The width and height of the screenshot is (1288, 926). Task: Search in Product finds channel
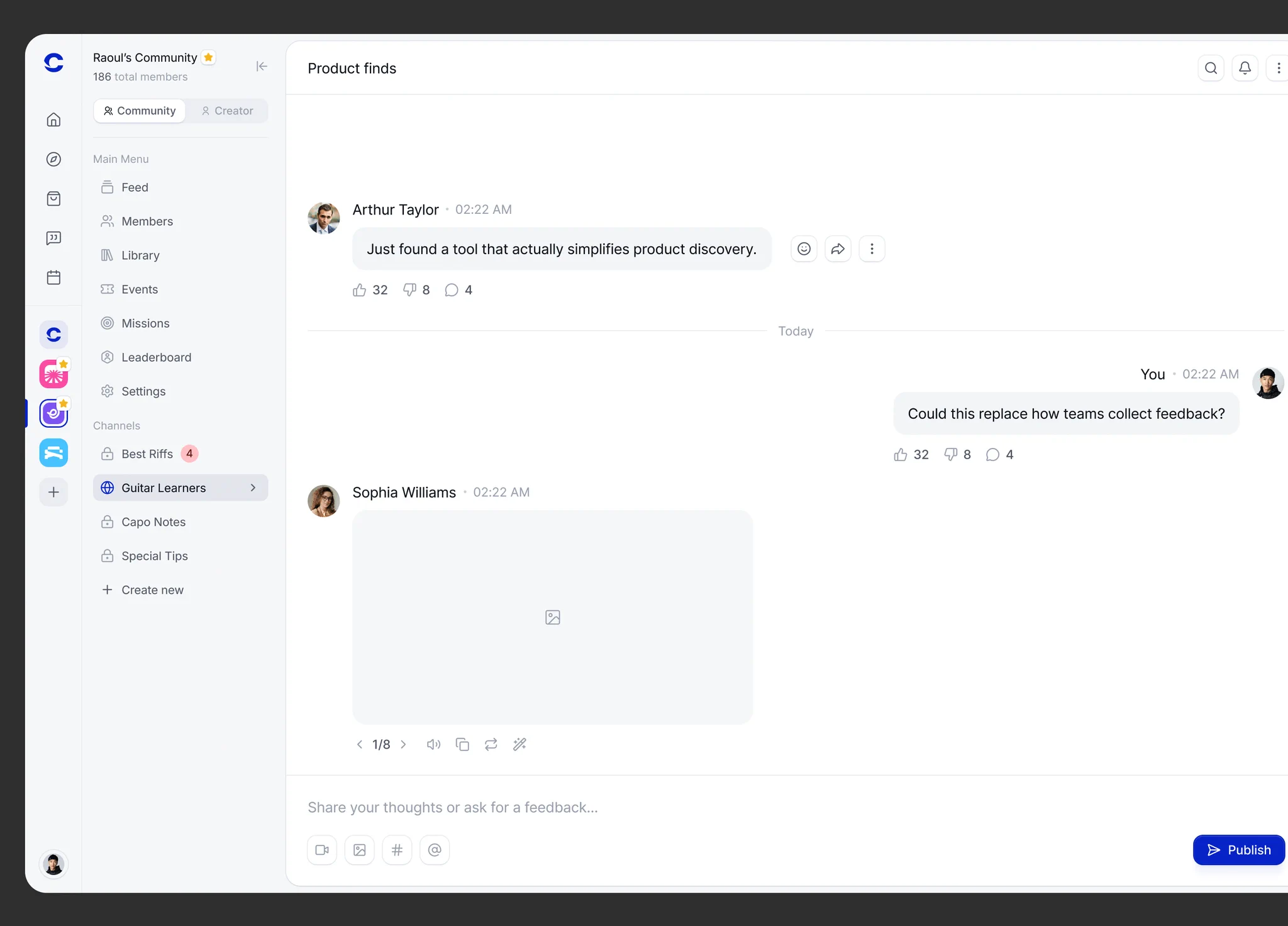click(x=1211, y=68)
